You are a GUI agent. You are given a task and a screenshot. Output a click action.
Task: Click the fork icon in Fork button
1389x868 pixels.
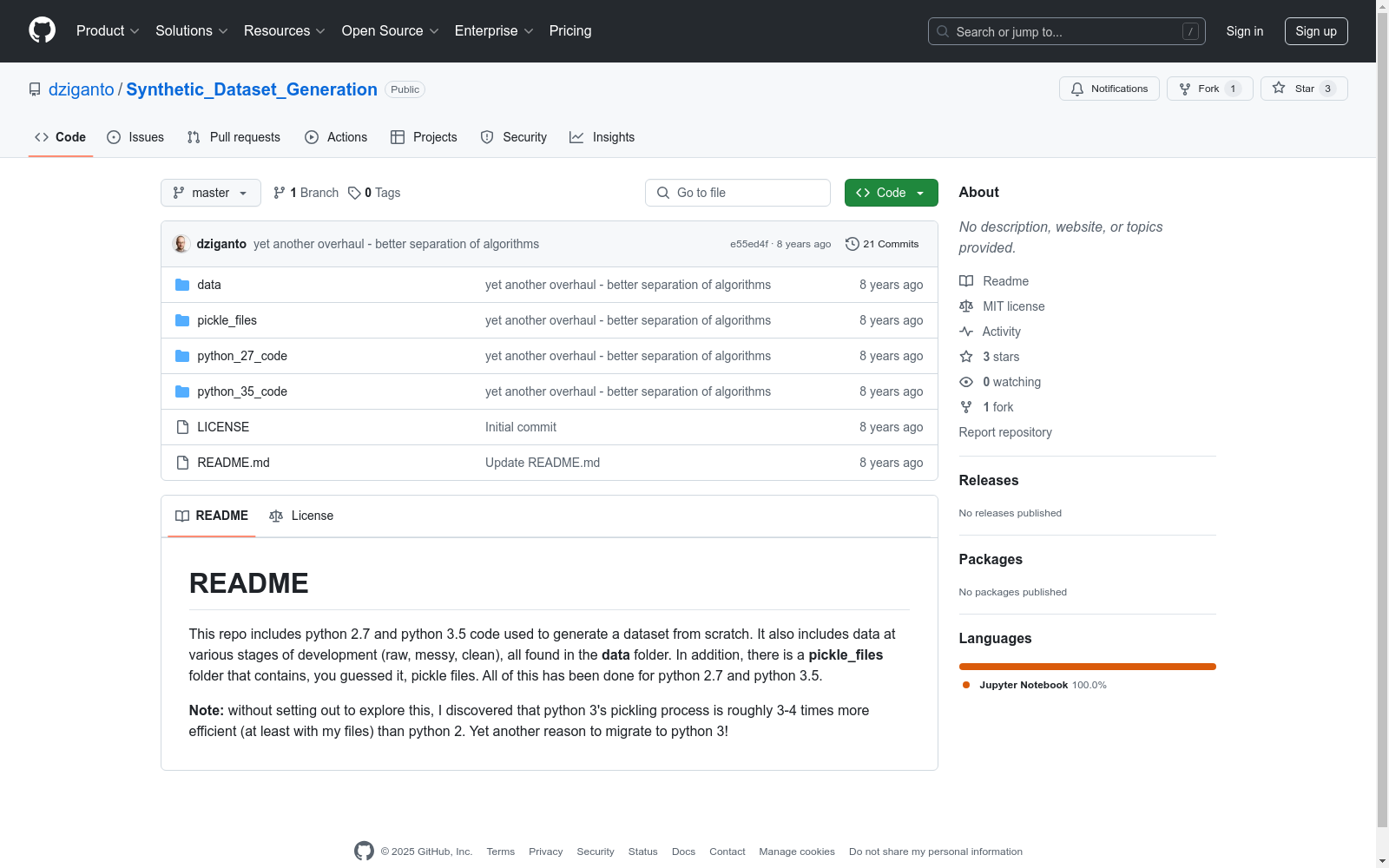[x=1185, y=89]
